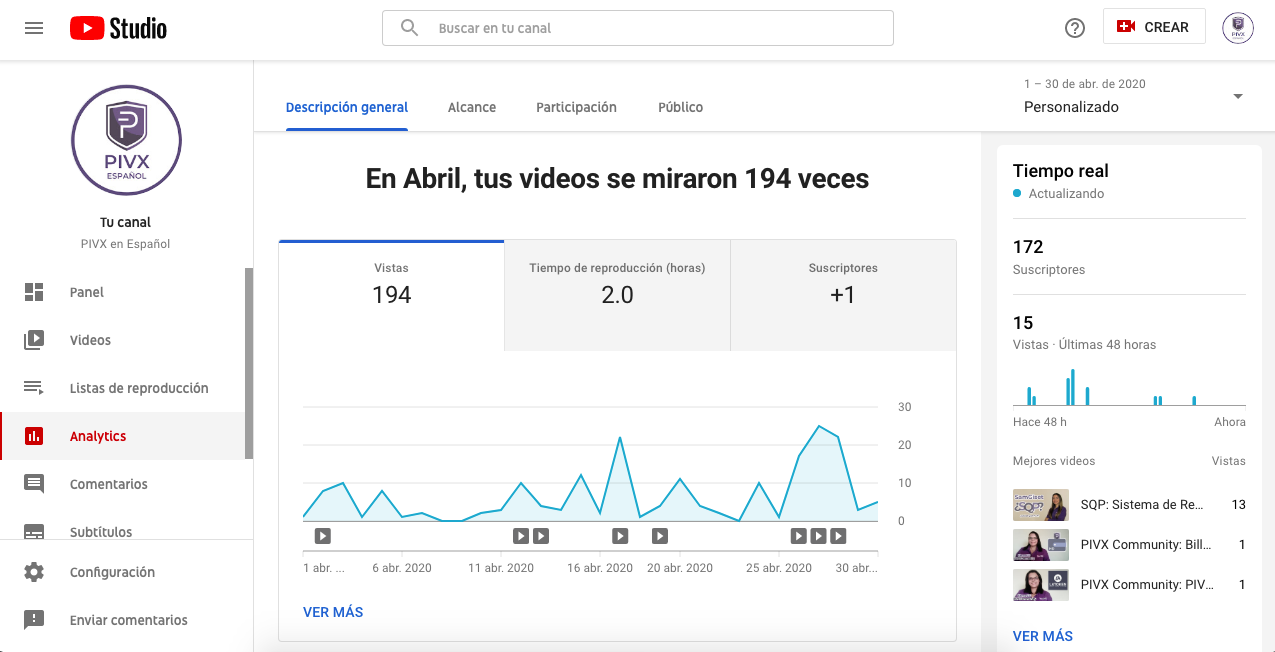Click the PIVX Español channel logo

coord(127,140)
